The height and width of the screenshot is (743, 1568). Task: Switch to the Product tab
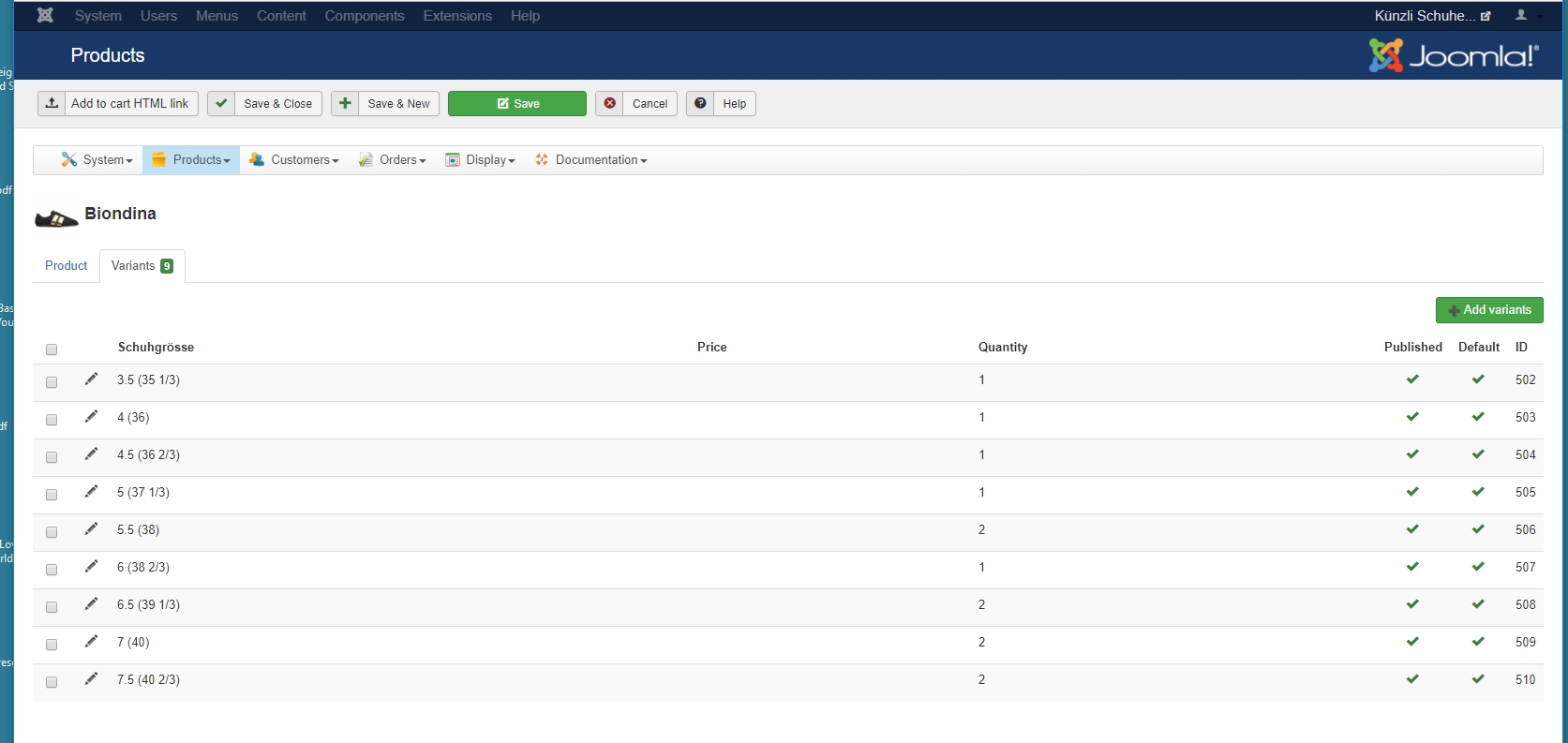pos(67,266)
